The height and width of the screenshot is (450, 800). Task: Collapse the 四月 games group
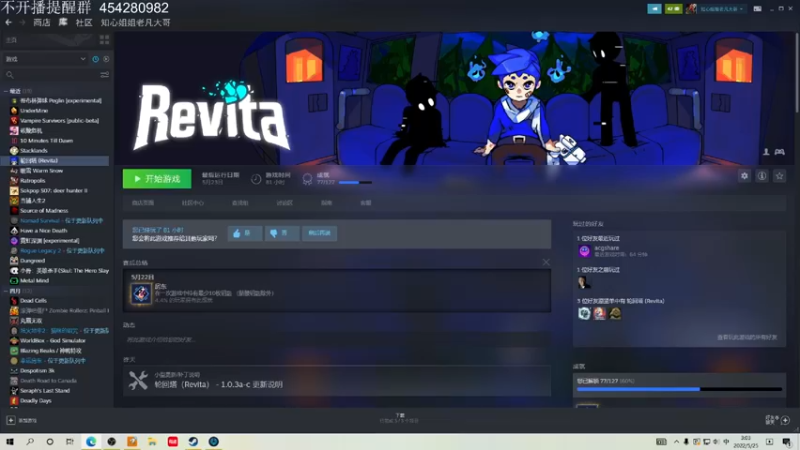click(x=6, y=291)
